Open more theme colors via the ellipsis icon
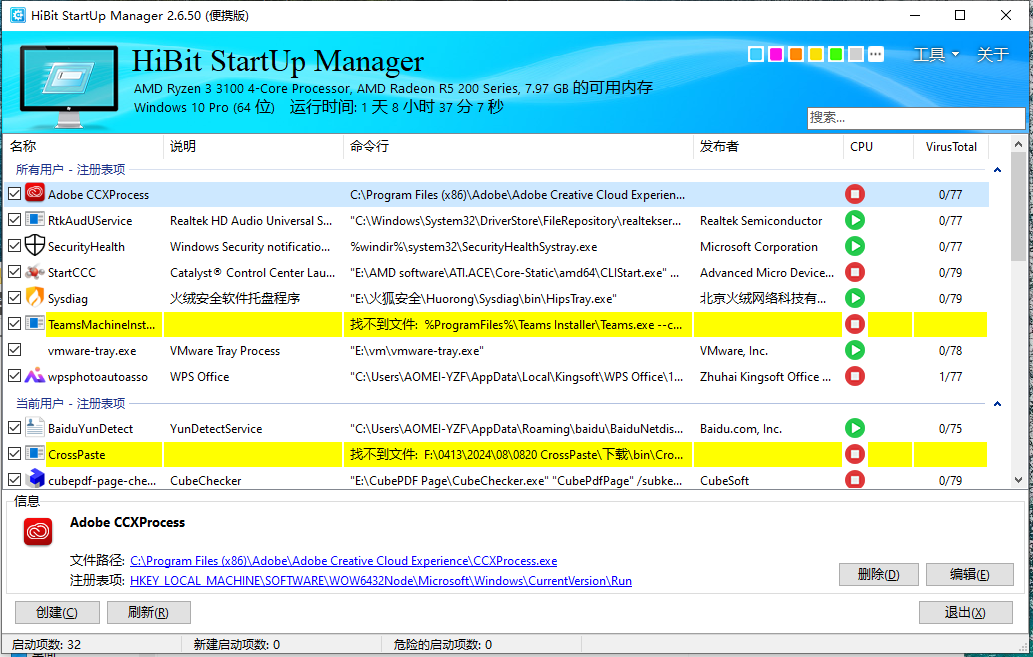Screen dimensions: 1033x657 (876, 54)
